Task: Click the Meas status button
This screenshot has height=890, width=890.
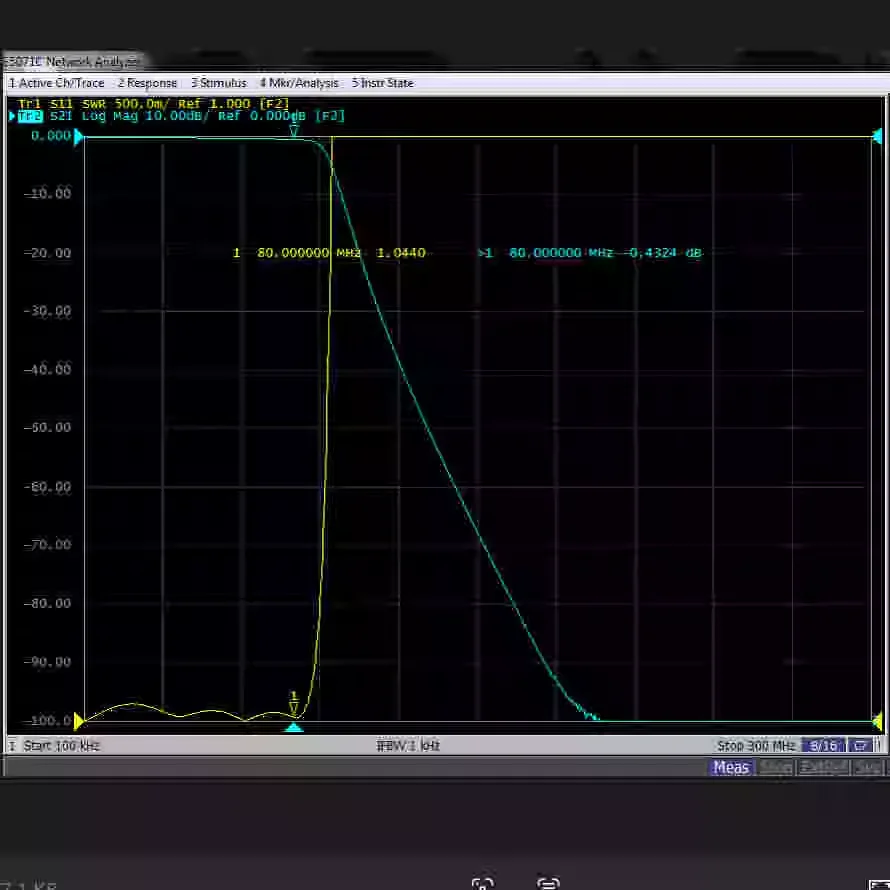Action: (x=731, y=767)
